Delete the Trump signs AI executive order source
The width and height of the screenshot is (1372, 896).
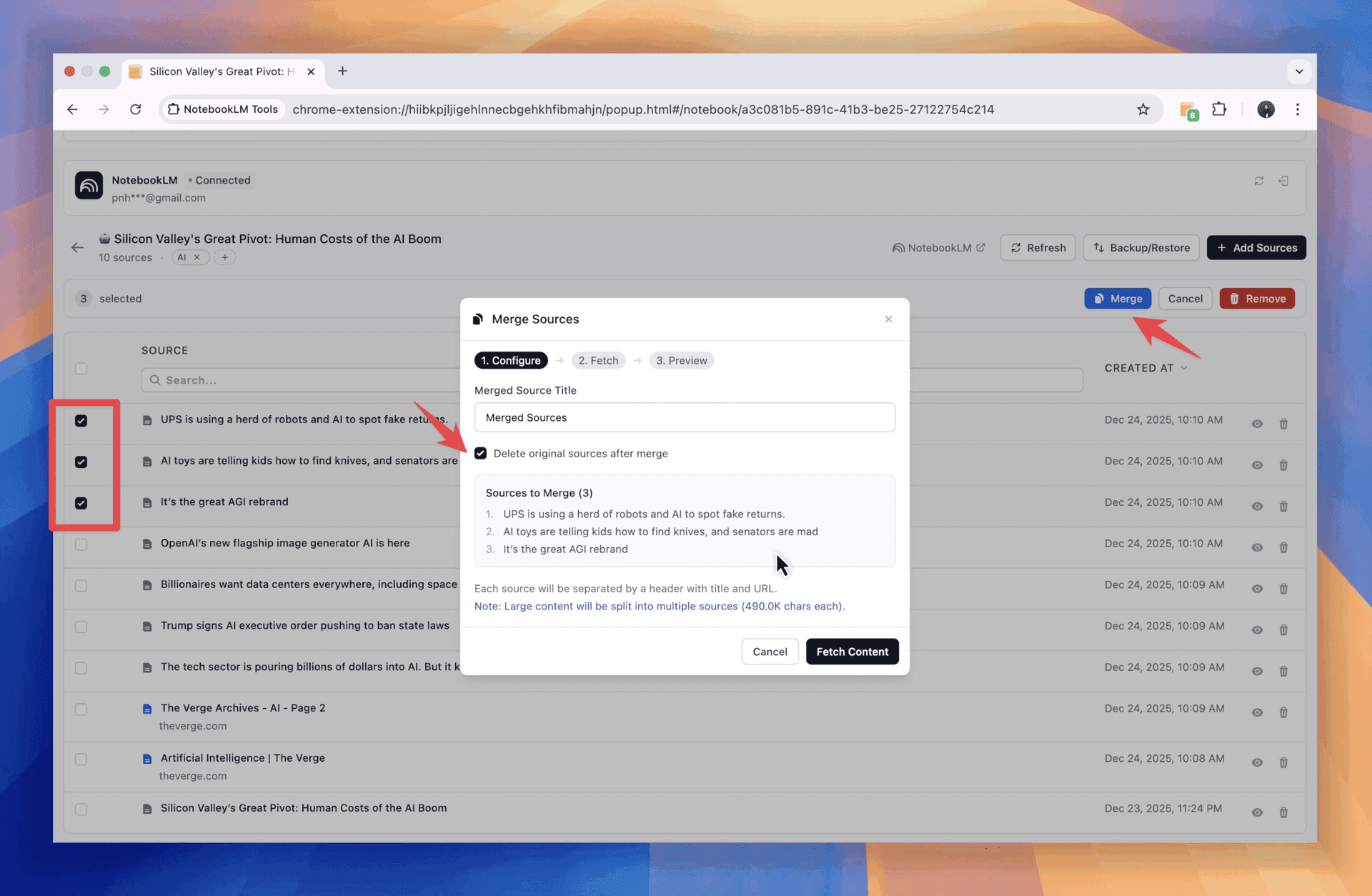[1283, 630]
